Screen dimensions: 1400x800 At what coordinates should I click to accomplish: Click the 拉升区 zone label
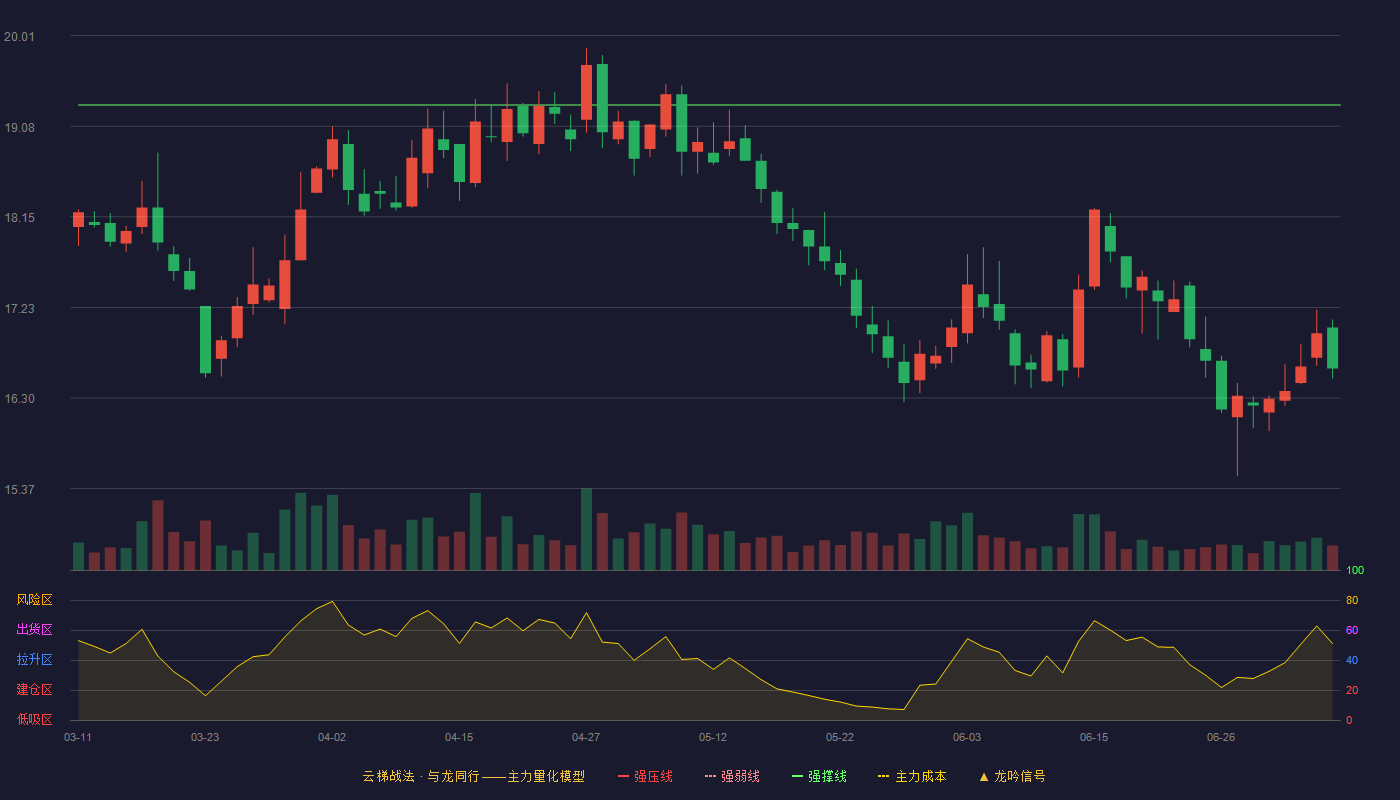[x=34, y=660]
